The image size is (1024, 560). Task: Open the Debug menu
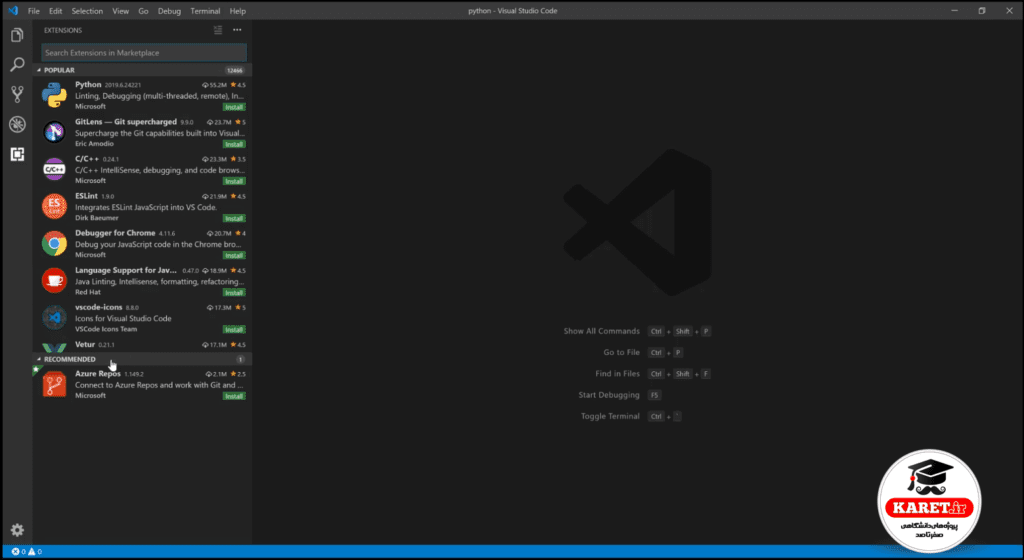pos(169,11)
